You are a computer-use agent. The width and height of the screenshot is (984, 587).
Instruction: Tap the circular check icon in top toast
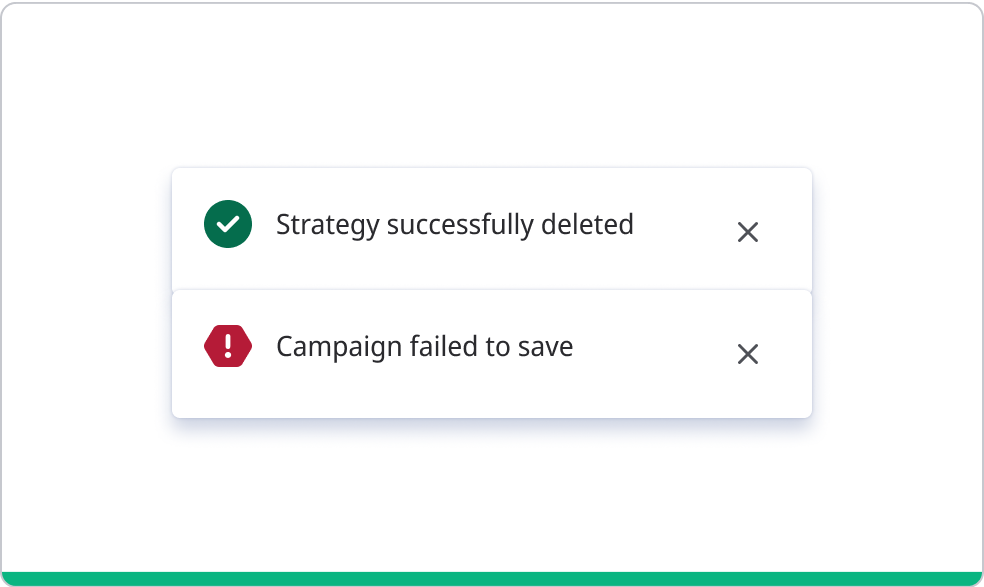[x=228, y=224]
